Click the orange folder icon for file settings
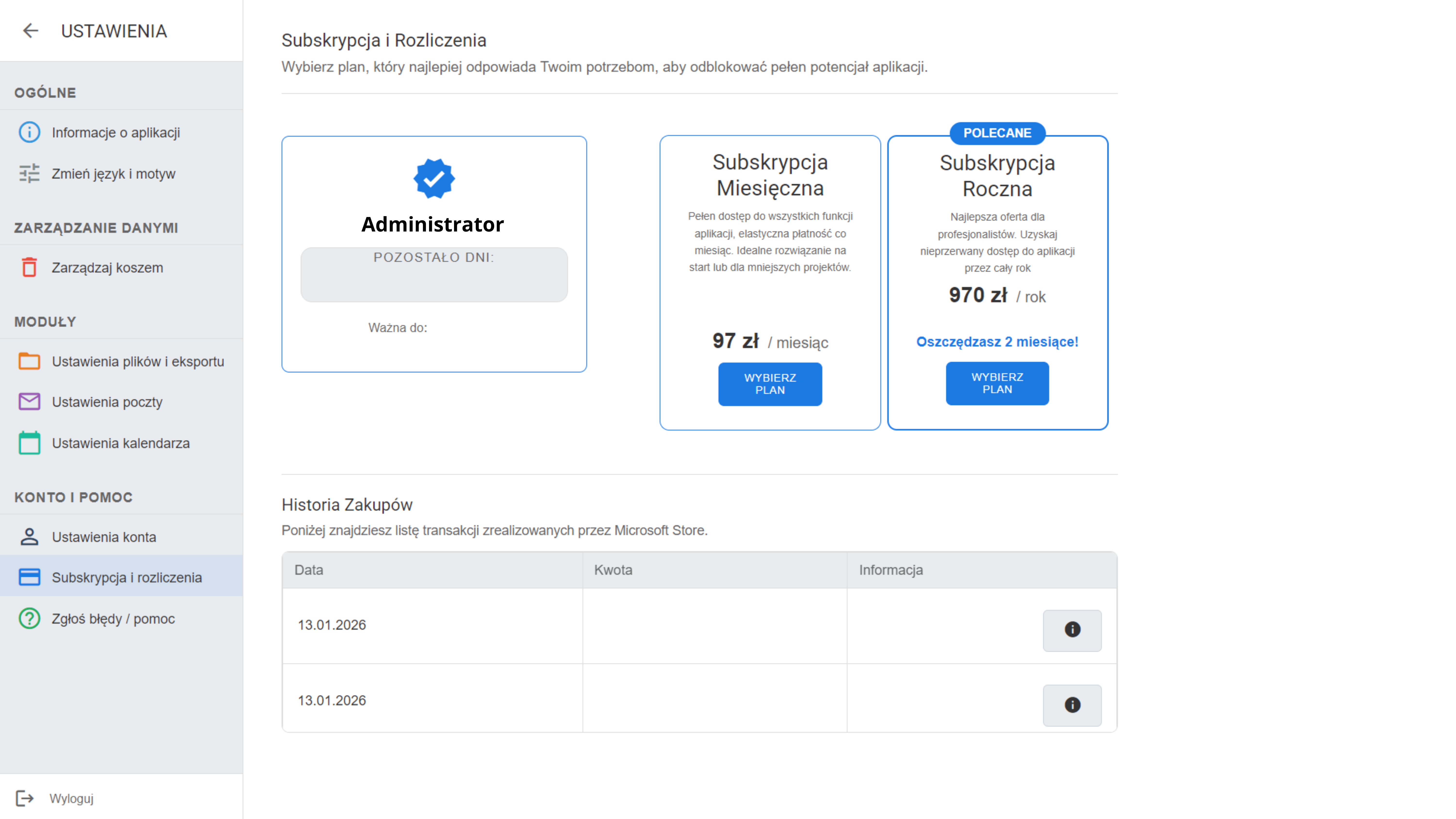The image size is (1456, 819). point(29,361)
